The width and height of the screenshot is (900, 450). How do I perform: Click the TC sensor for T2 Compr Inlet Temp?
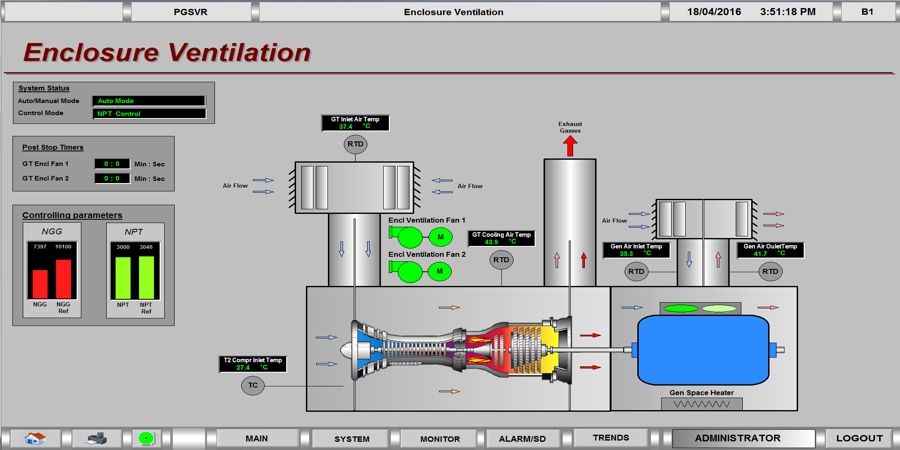pyautogui.click(x=253, y=385)
